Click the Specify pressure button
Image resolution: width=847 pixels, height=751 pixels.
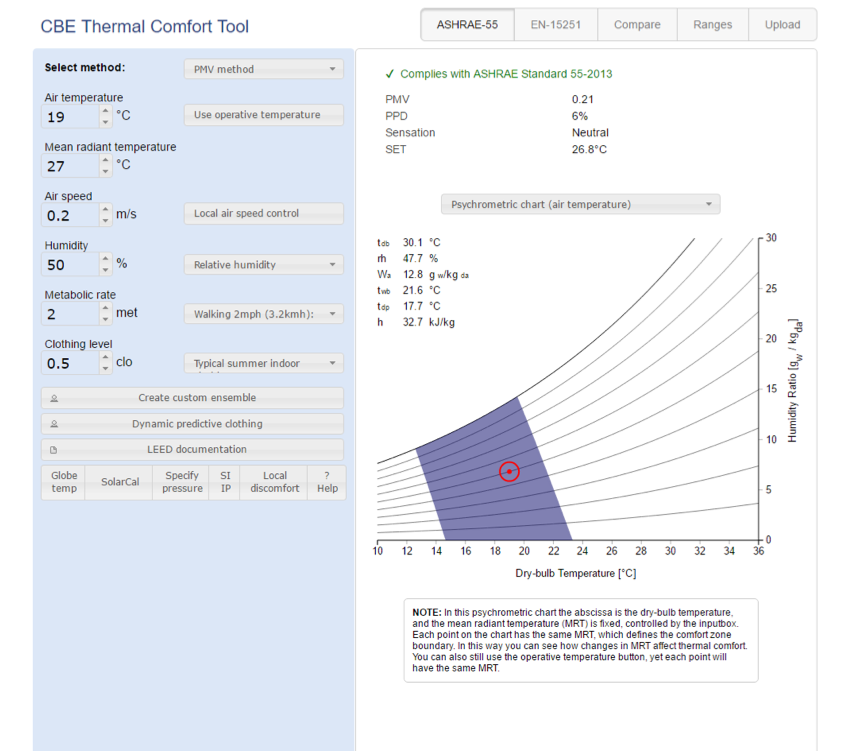181,482
